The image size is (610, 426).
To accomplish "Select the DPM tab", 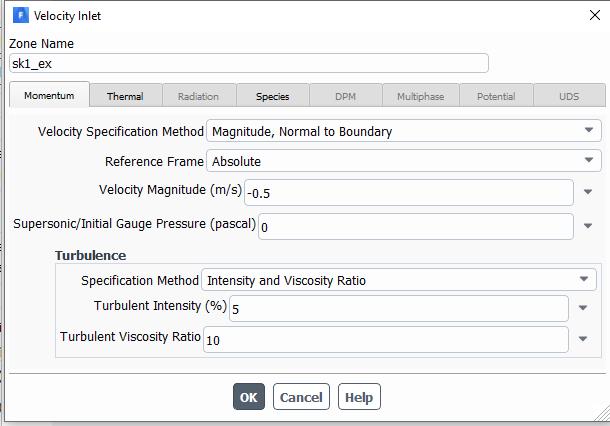I will 345,96.
